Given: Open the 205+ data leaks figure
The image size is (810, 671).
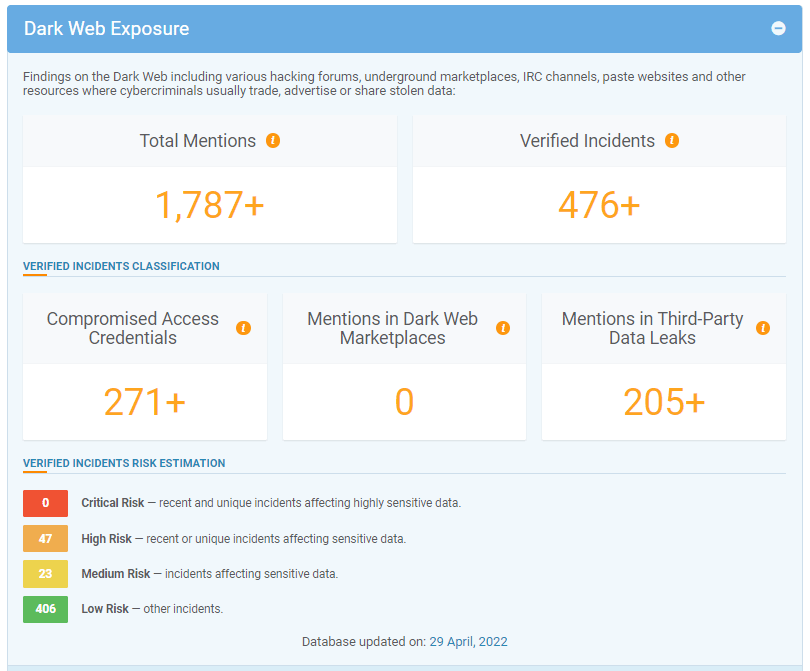Looking at the screenshot, I should tap(664, 402).
